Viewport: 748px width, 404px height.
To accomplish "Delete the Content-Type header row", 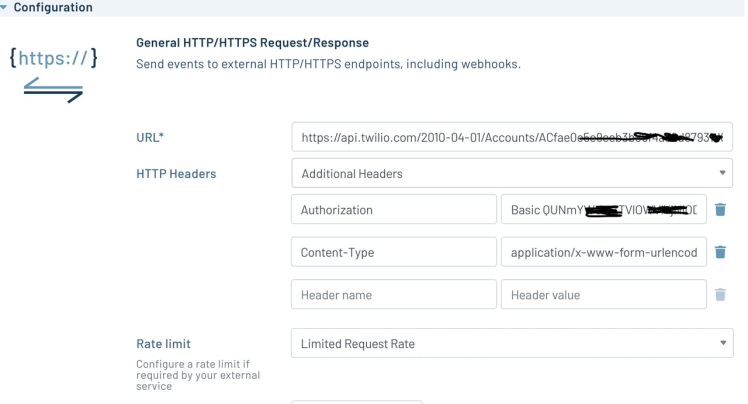I will [720, 252].
